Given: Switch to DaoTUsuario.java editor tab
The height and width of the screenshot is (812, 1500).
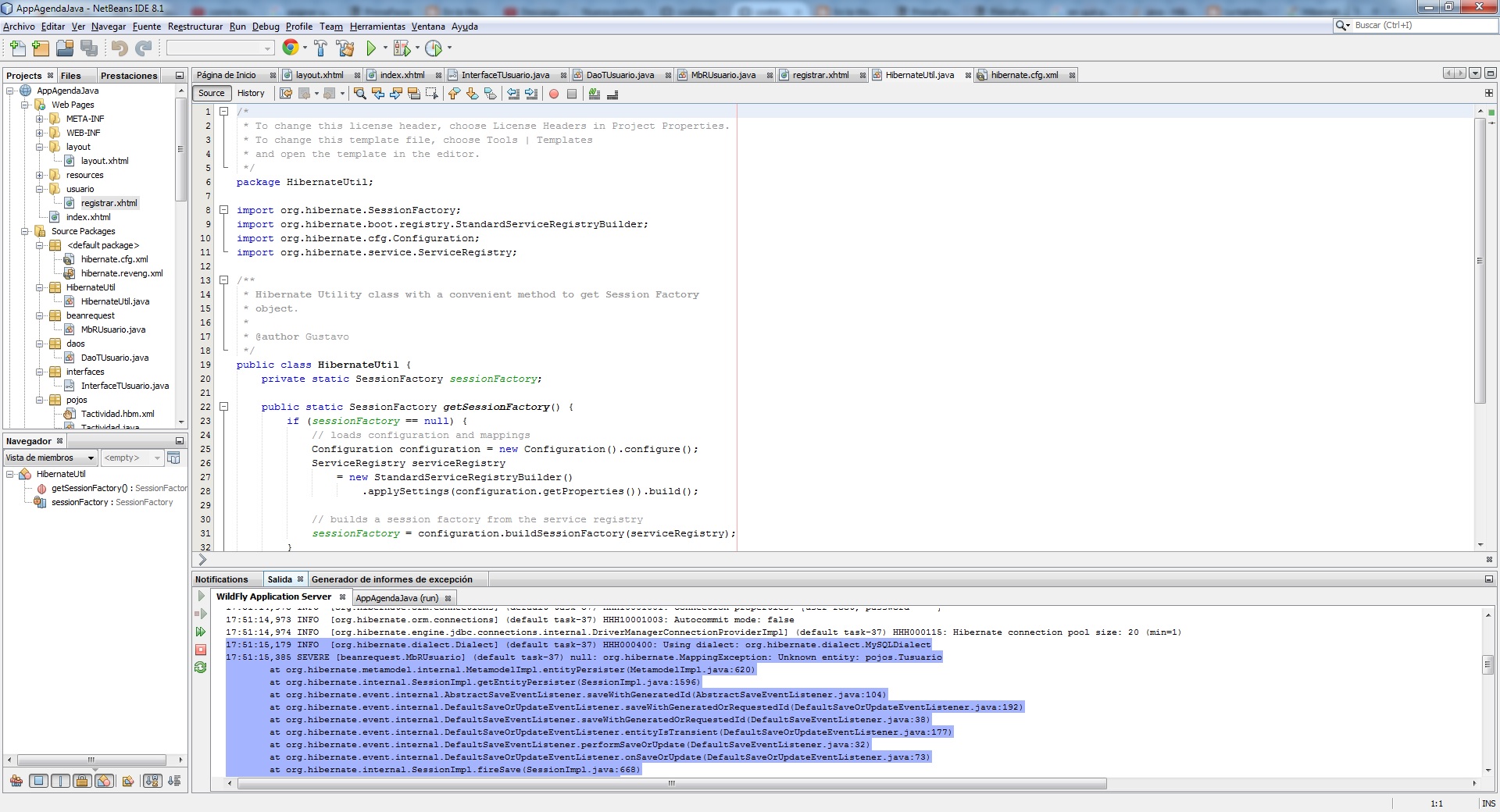Looking at the screenshot, I should click(620, 75).
